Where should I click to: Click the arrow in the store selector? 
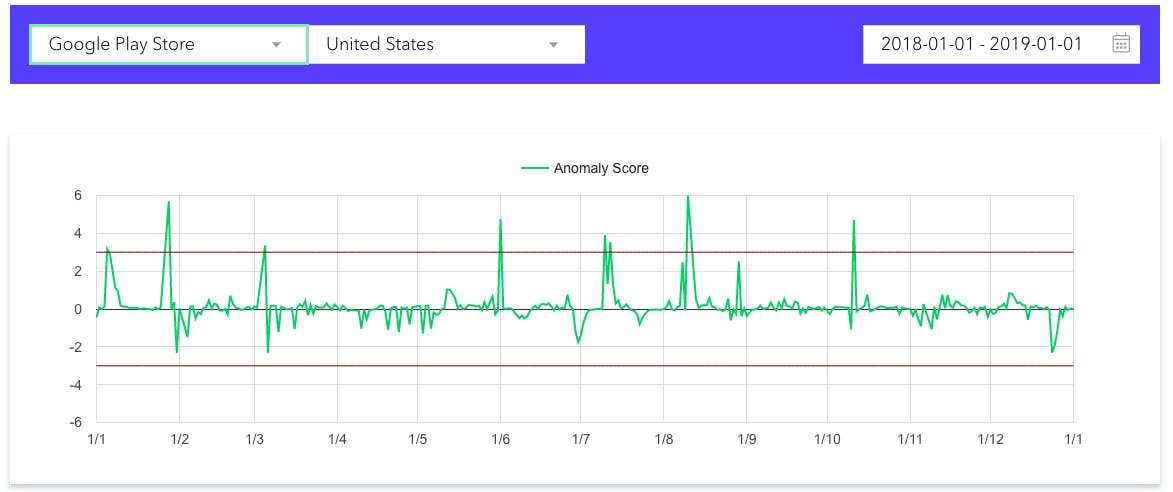277,45
